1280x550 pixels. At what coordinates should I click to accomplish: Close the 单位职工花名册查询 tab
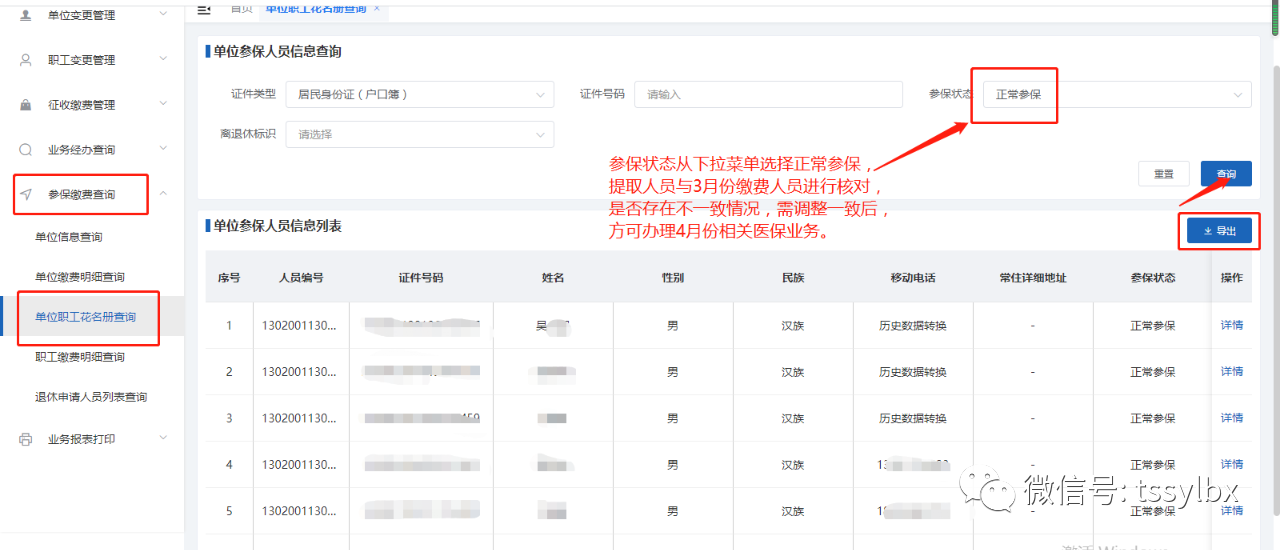coord(376,8)
